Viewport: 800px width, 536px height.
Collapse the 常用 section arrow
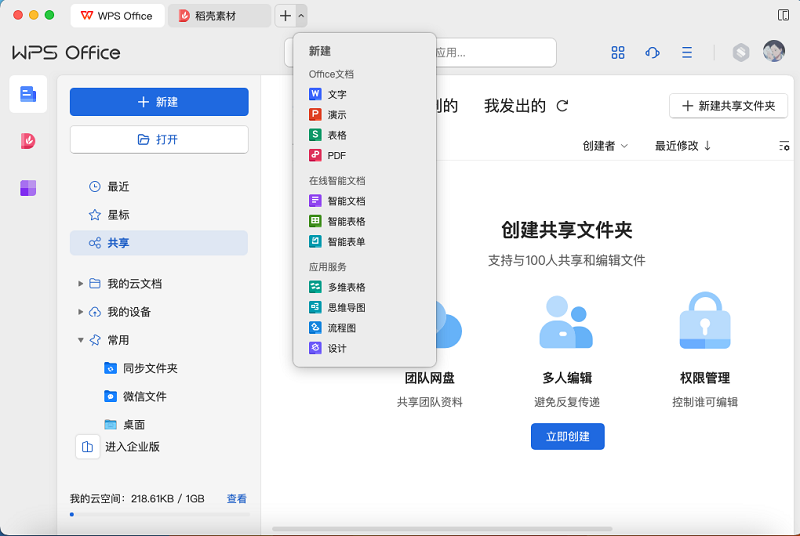click(x=80, y=340)
